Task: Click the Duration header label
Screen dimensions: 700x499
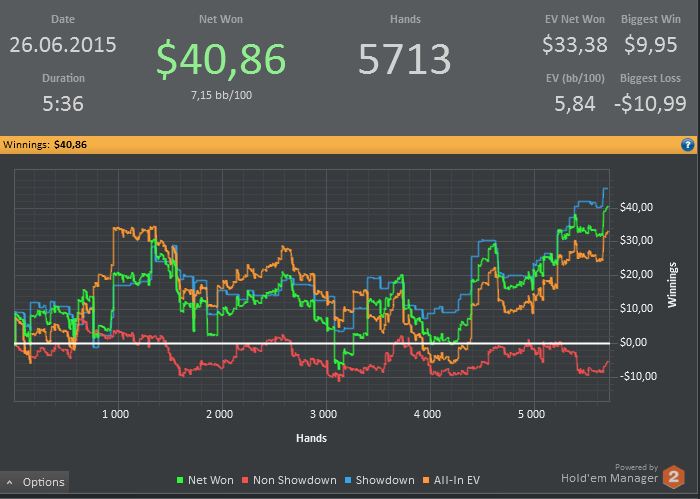Action: 63,78
